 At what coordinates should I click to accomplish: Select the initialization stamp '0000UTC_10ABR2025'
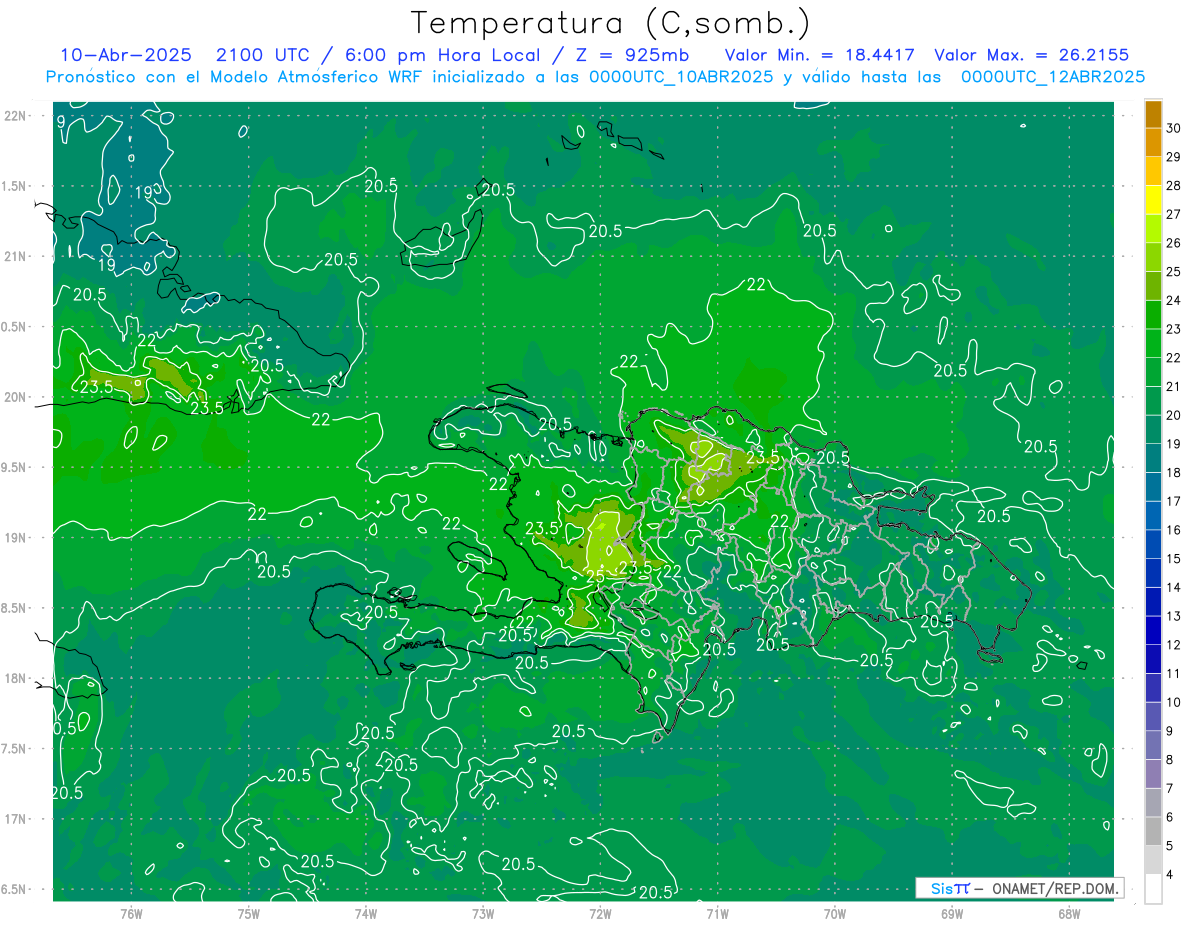[680, 76]
